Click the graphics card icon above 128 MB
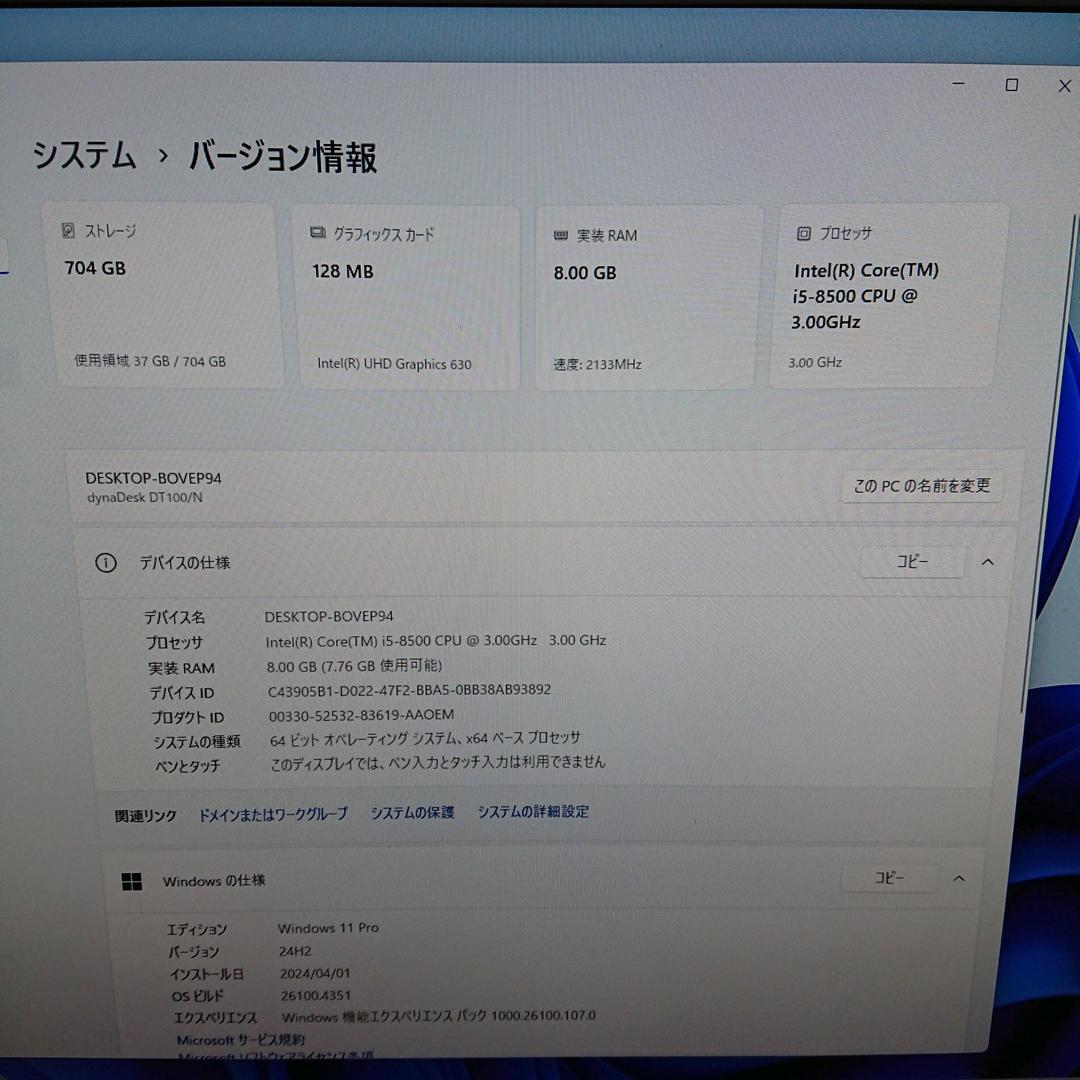1080x1080 pixels. point(315,233)
